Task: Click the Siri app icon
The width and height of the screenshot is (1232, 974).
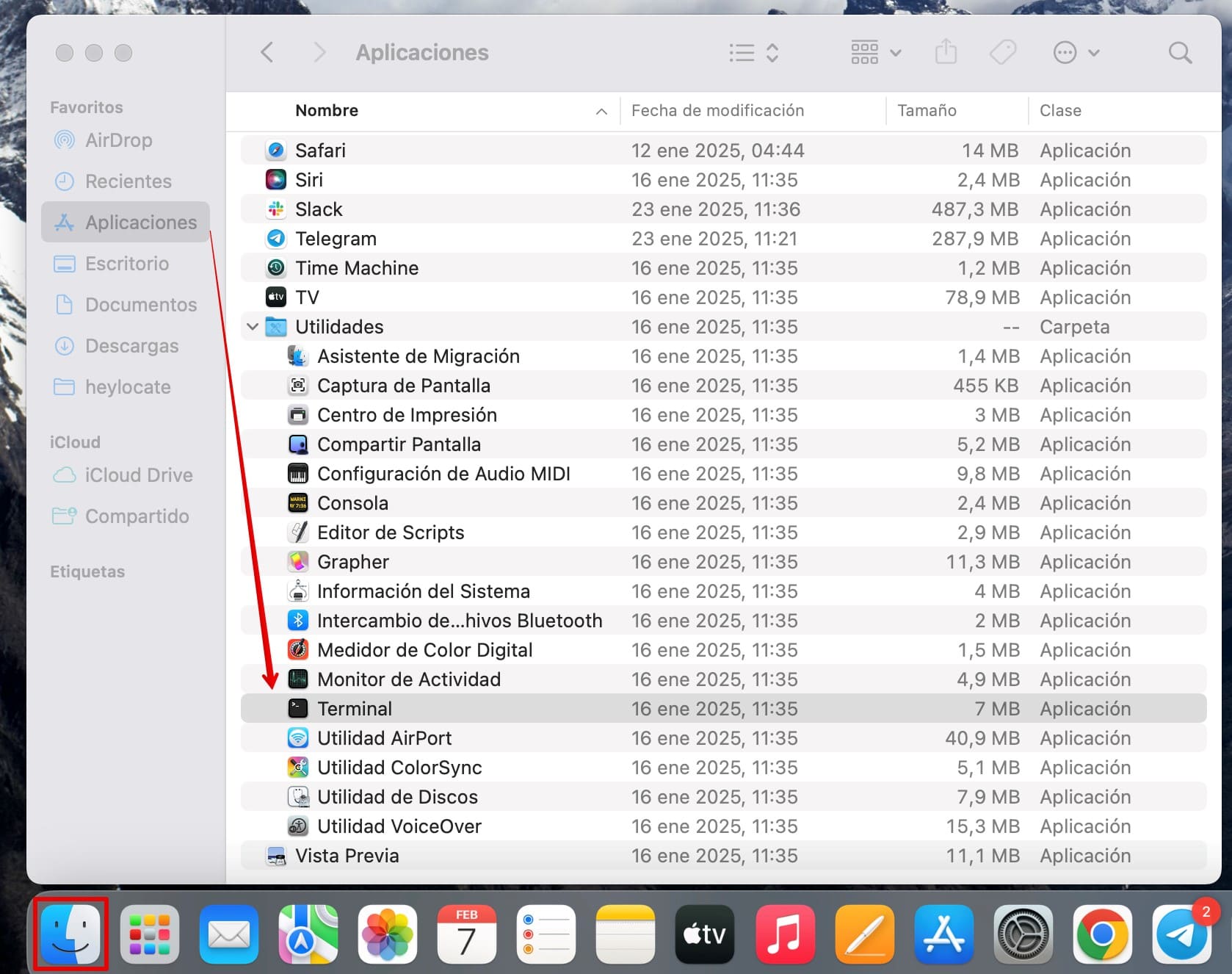Action: (276, 180)
